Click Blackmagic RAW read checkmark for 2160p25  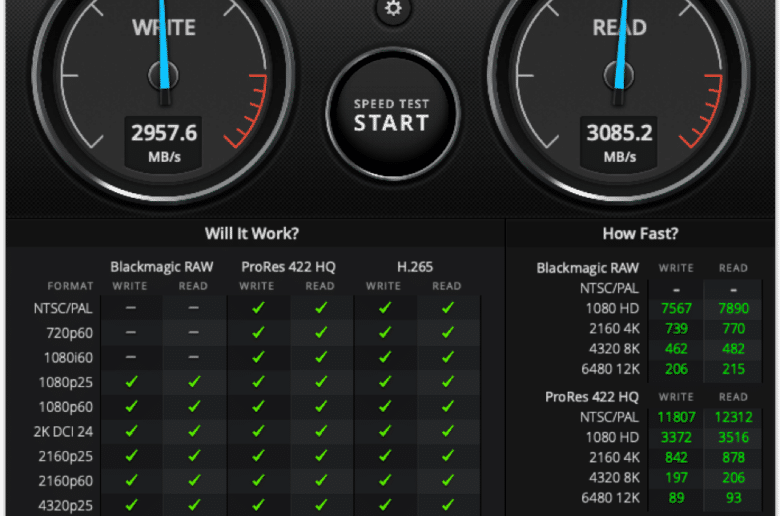click(194, 456)
